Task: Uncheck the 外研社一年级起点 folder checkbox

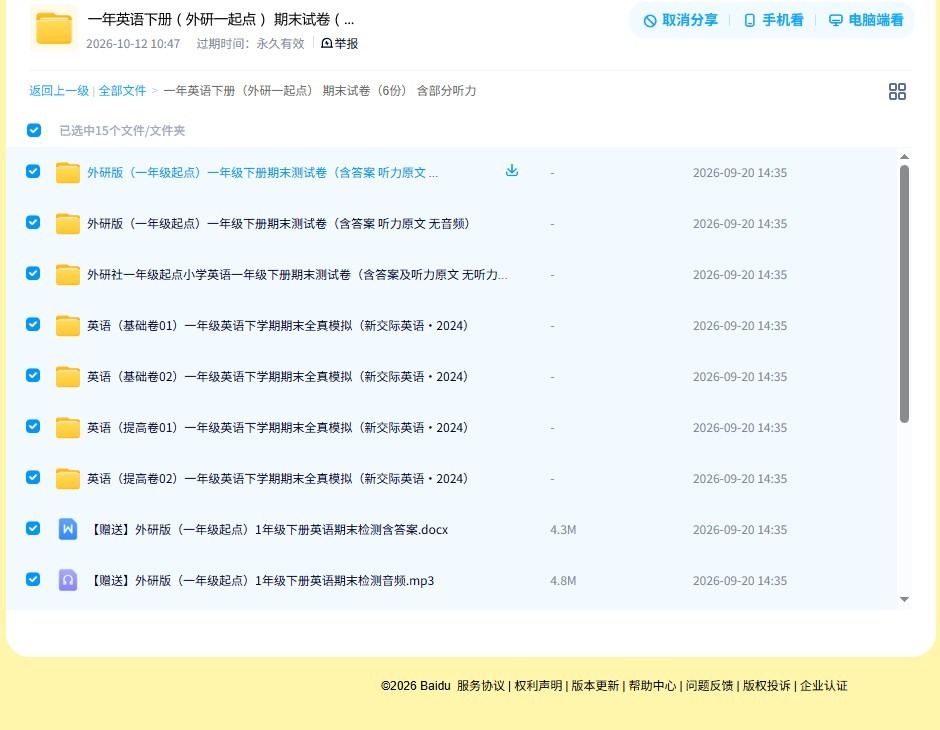Action: [33, 273]
